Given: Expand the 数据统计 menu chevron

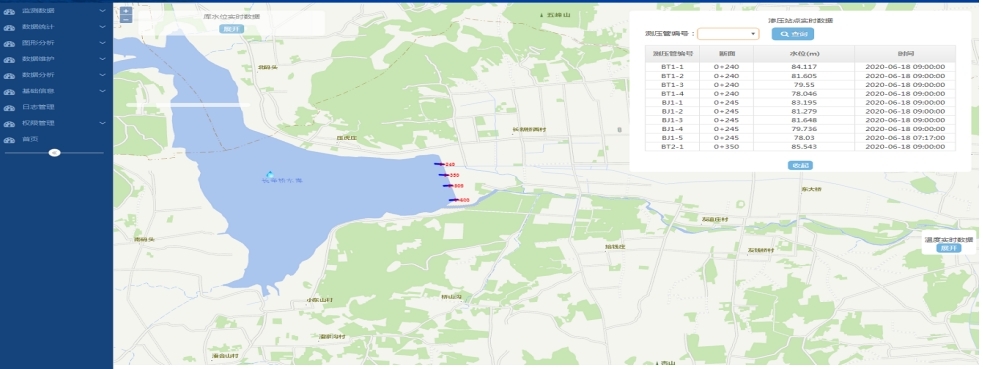Looking at the screenshot, I should (102, 27).
